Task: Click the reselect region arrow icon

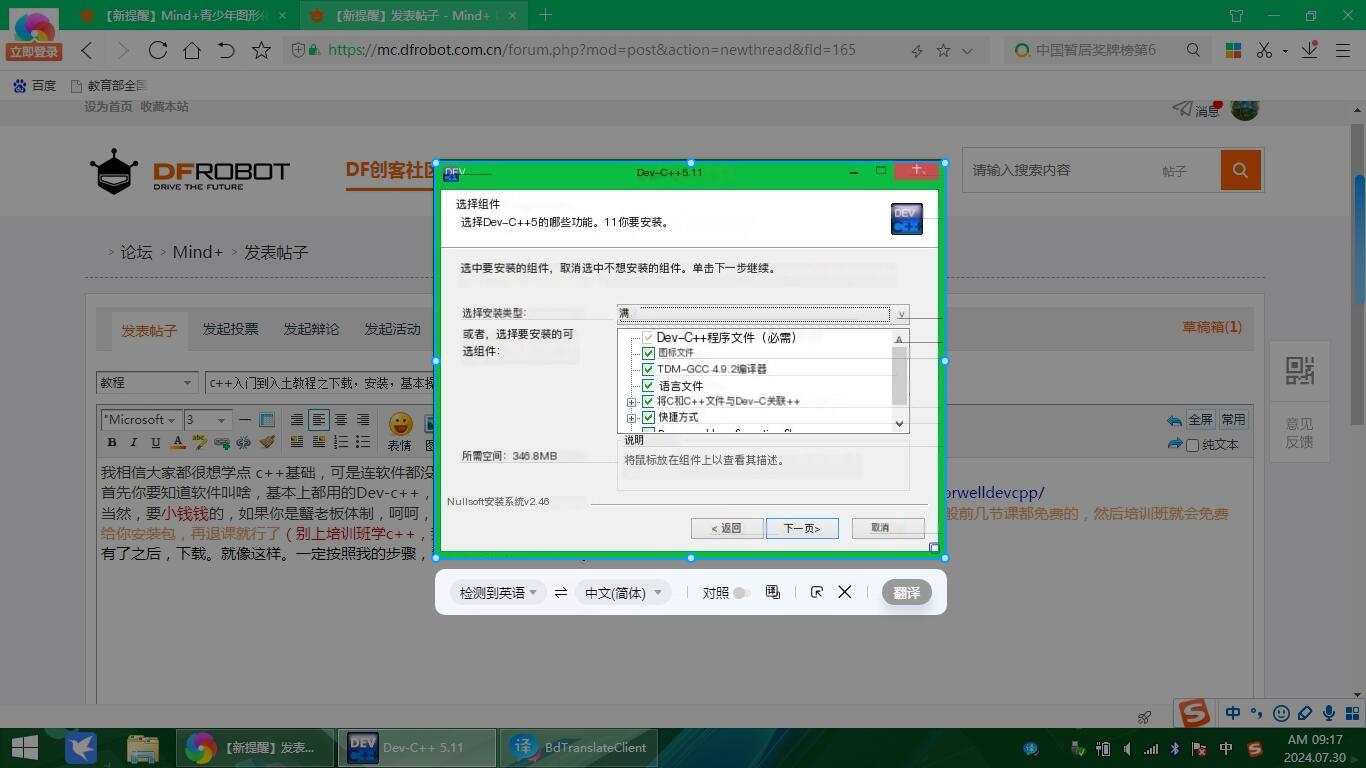Action: (817, 592)
